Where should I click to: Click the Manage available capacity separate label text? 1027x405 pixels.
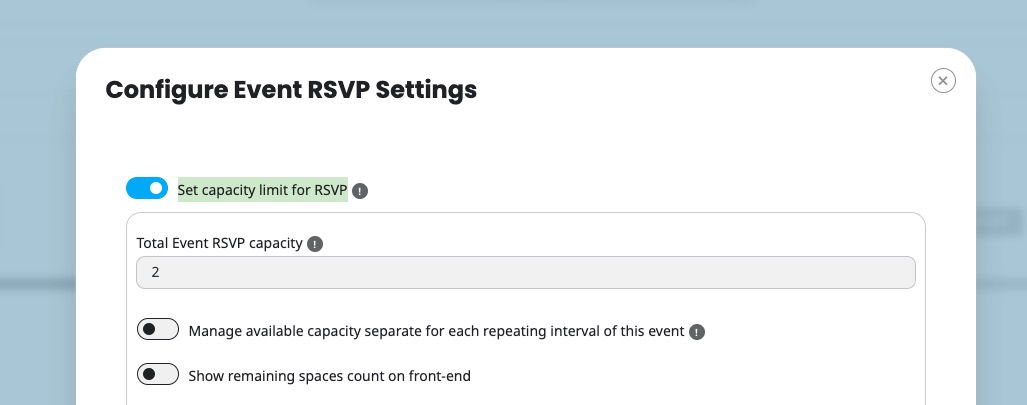(436, 331)
